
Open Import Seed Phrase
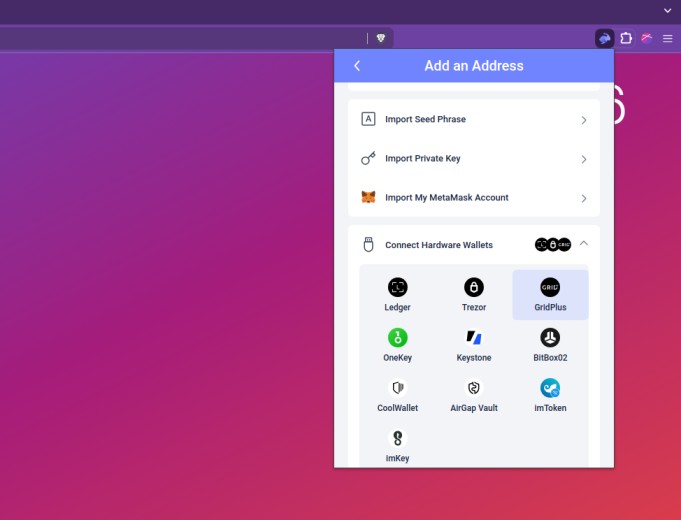point(474,119)
